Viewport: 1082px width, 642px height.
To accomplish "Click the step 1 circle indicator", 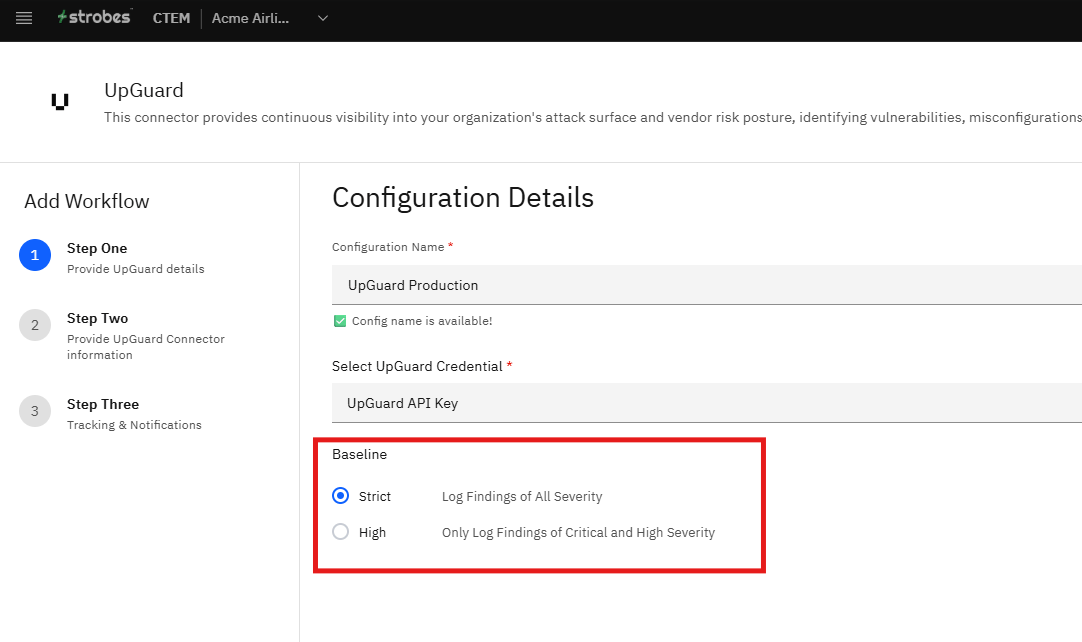I will 35,255.
